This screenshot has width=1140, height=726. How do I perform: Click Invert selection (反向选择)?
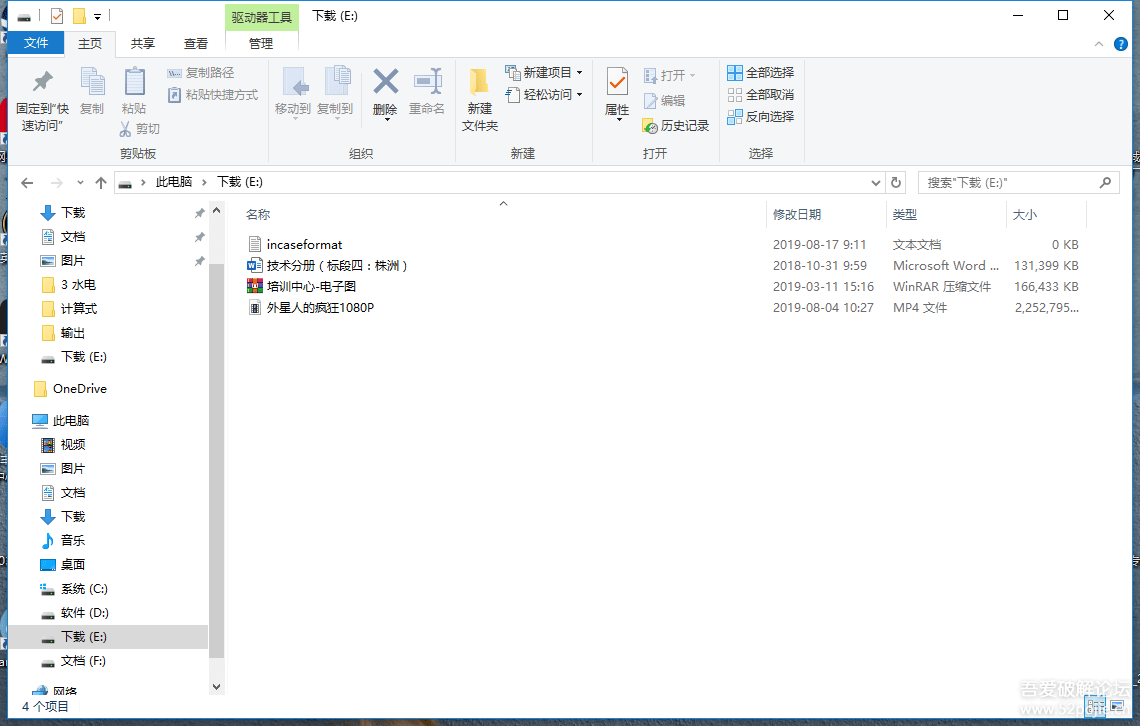760,116
